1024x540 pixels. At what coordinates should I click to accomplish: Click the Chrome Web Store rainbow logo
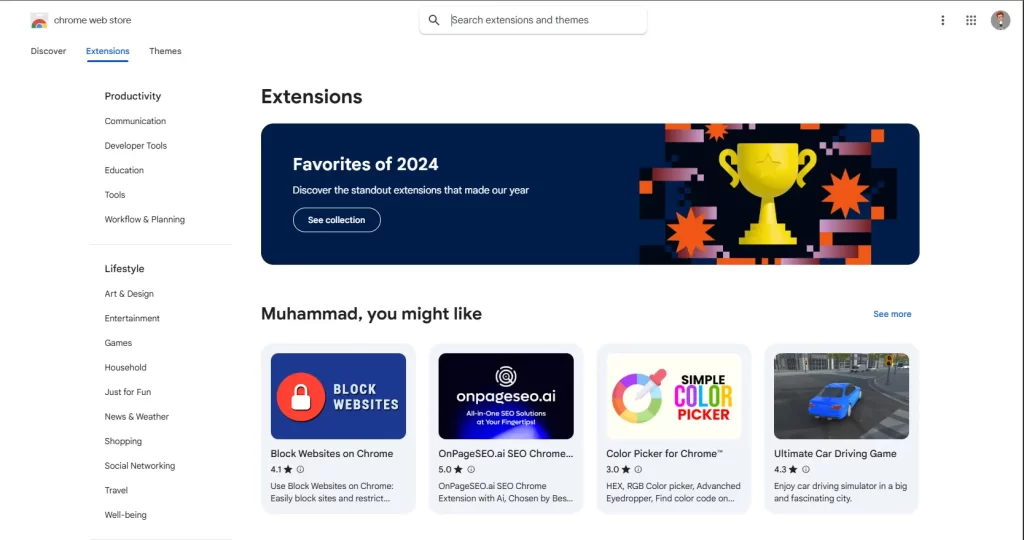point(39,20)
